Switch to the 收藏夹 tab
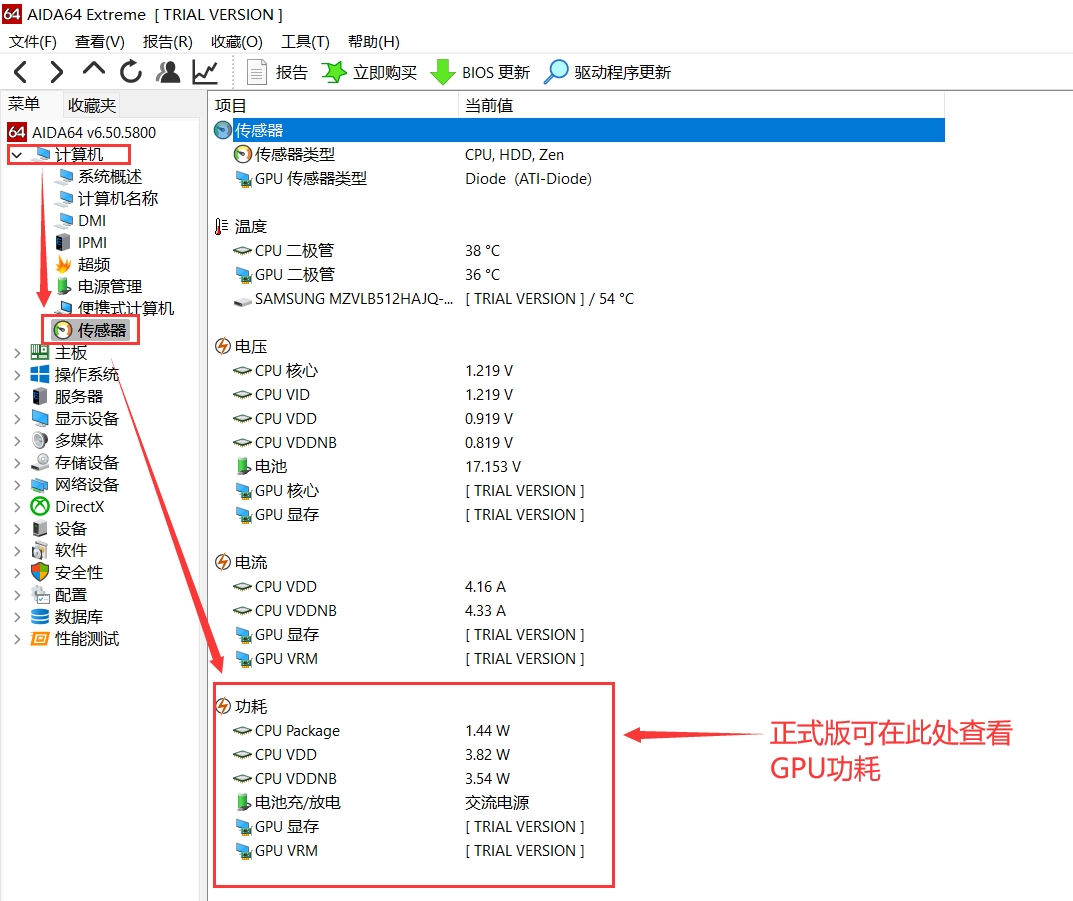Viewport: 1073px width, 901px height. click(91, 104)
